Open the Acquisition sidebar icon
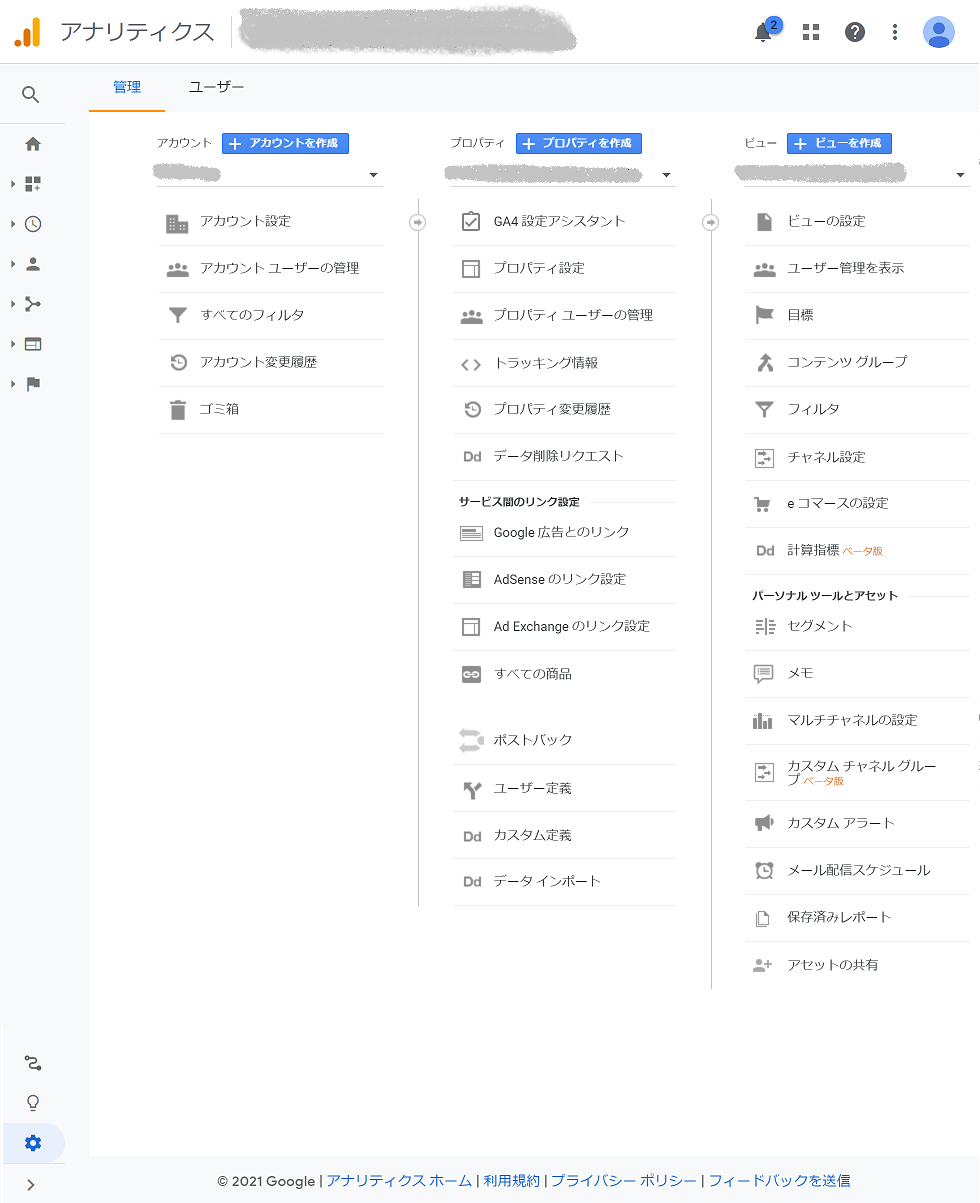This screenshot has width=980, height=1203. point(33,304)
